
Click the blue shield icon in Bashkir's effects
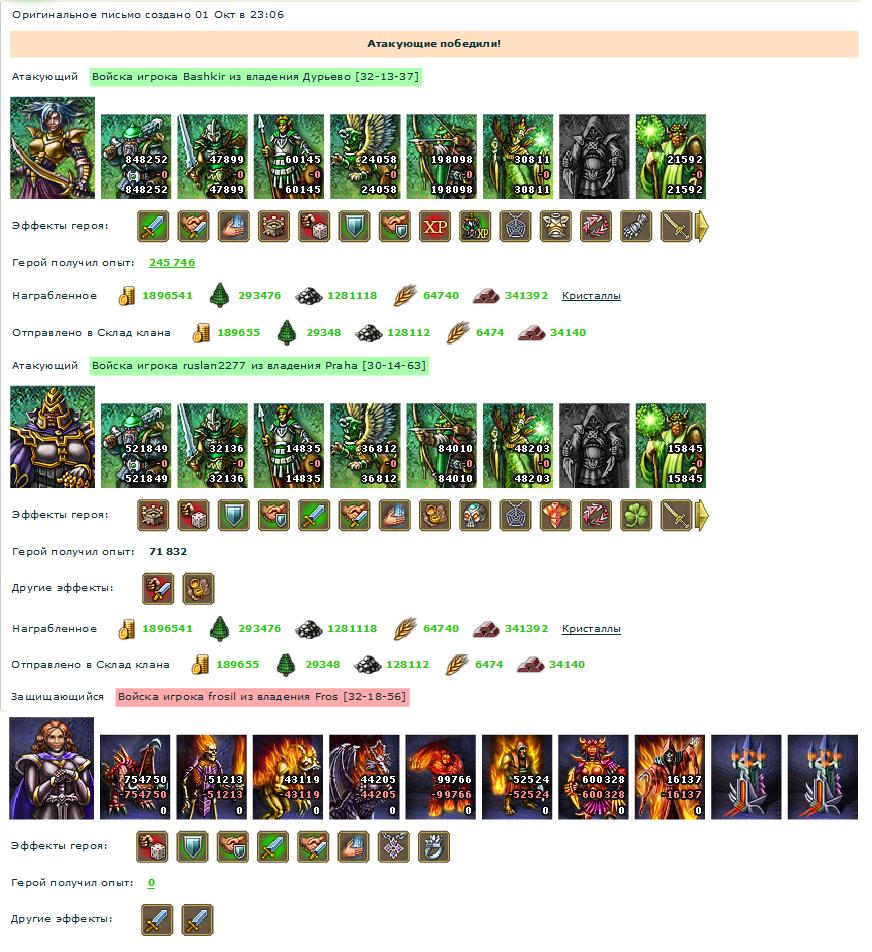(x=354, y=226)
